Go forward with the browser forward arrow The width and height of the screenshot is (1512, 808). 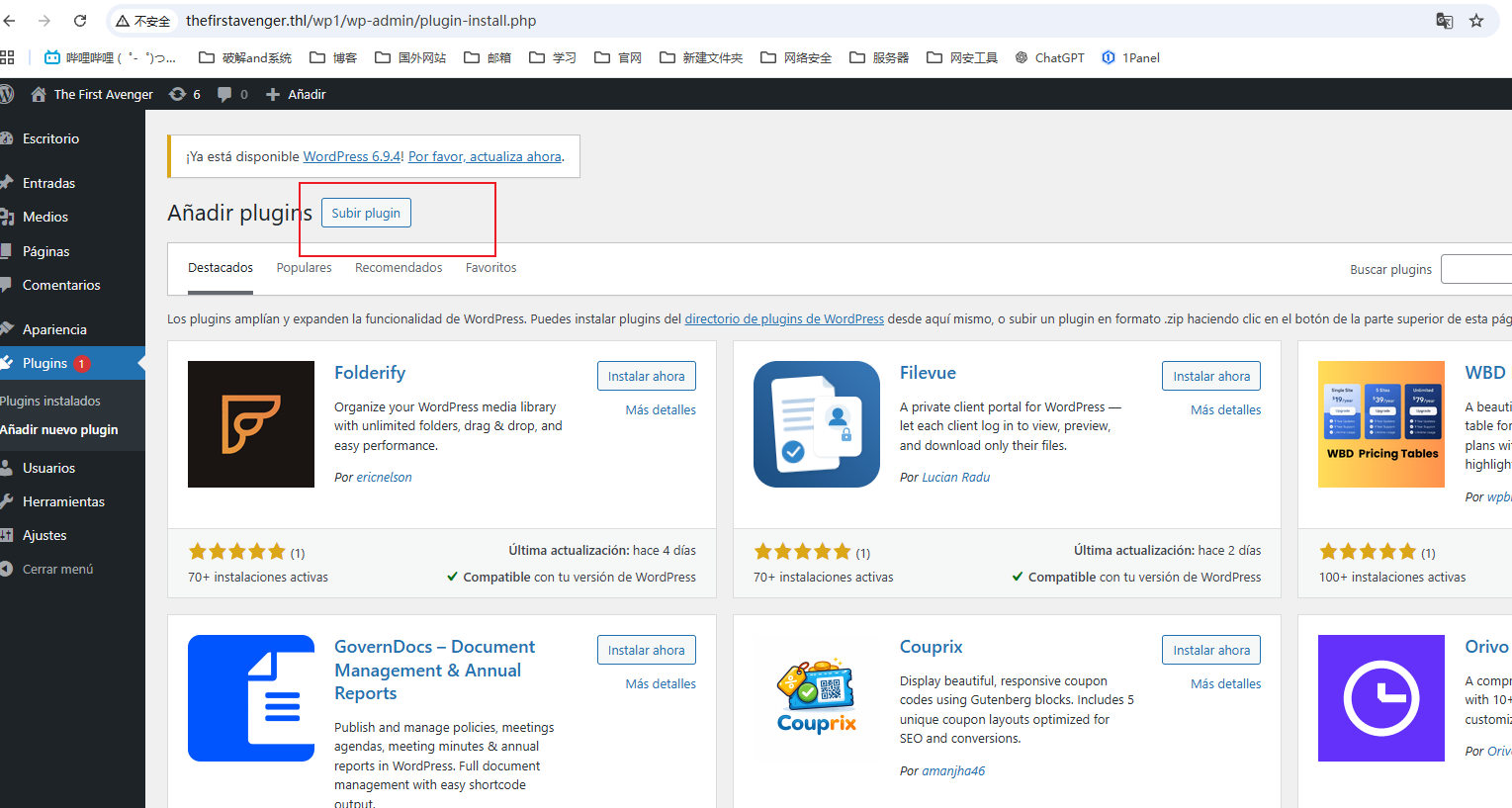[44, 21]
